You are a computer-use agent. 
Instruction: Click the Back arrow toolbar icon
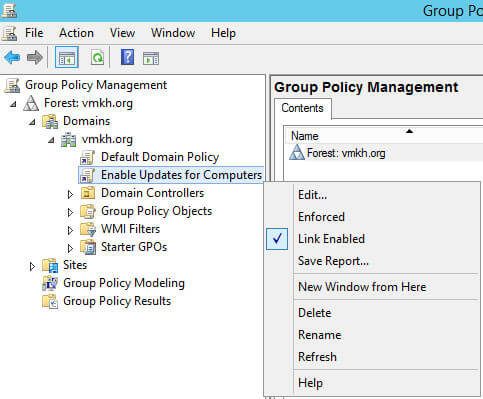tap(12, 58)
